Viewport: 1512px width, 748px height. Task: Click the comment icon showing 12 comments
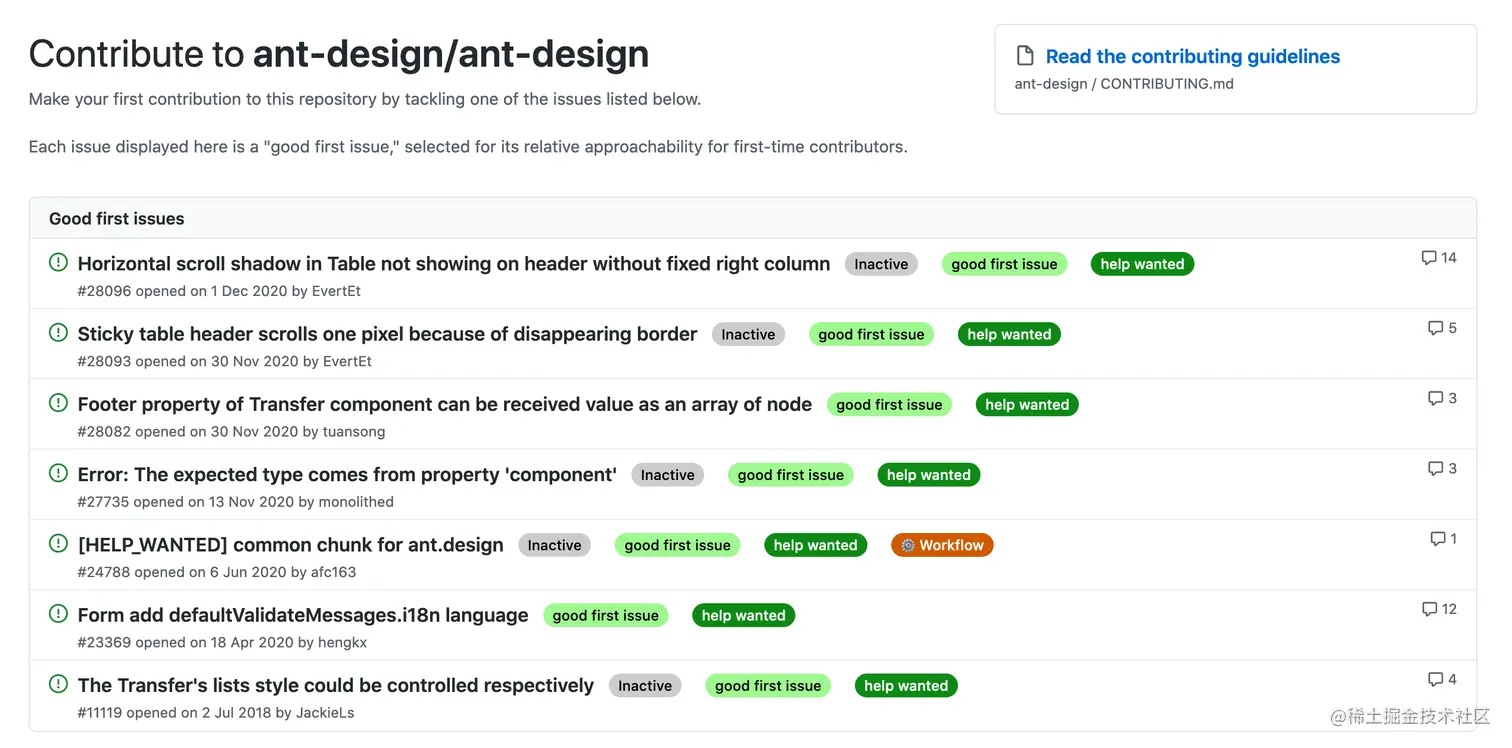click(1429, 609)
